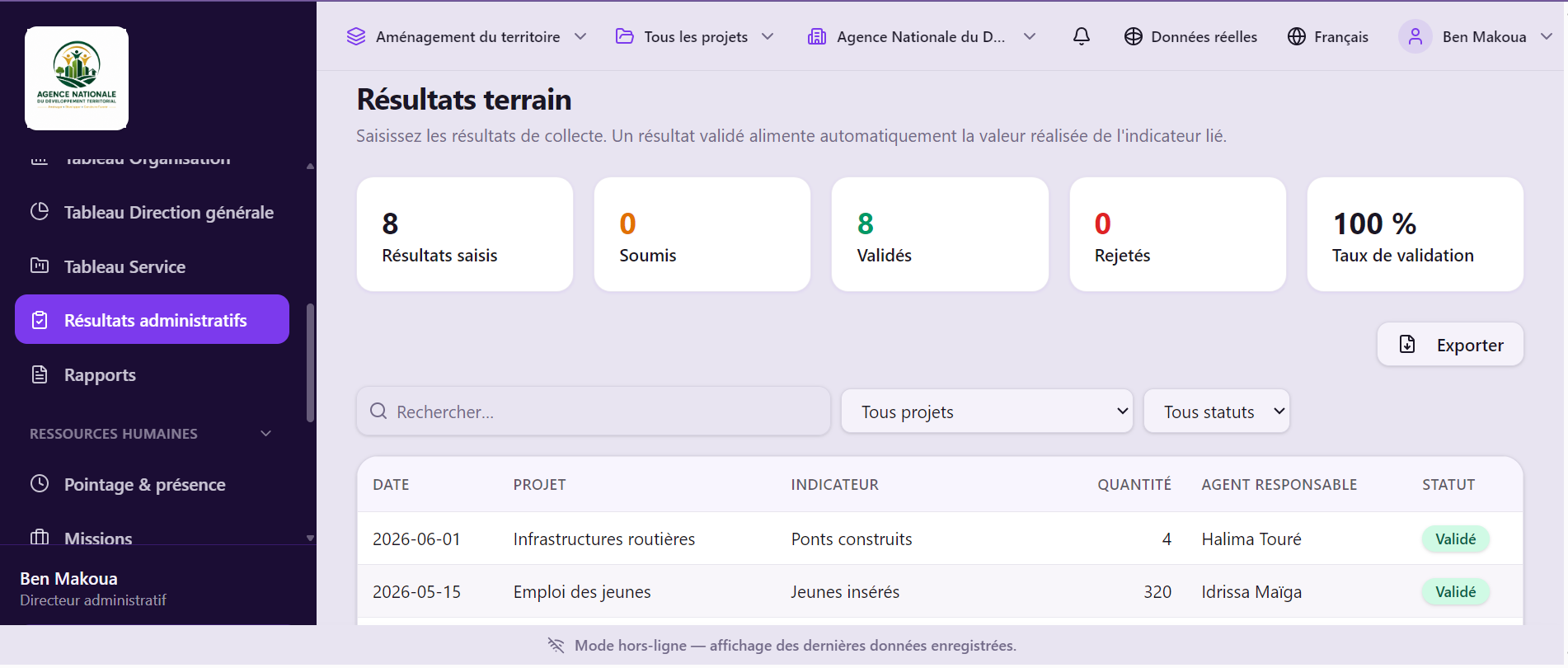Open Tableau Service menu item

click(152, 266)
